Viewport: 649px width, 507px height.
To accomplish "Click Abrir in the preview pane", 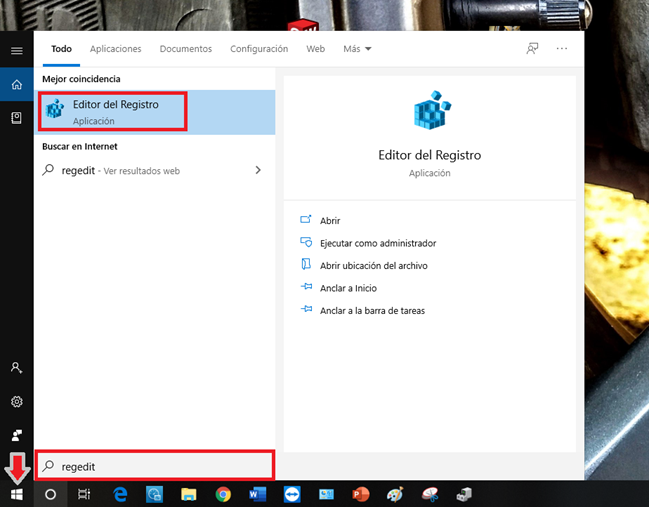I will pos(330,221).
